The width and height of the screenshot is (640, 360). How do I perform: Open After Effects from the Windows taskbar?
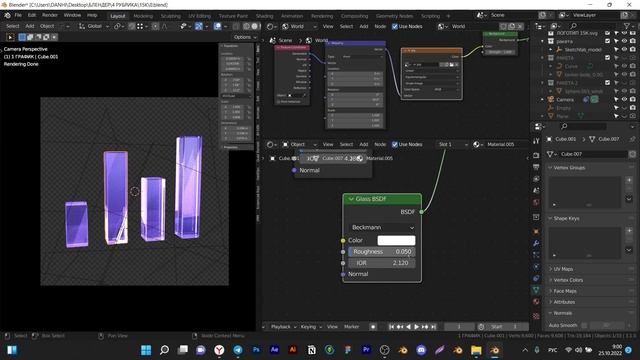click(274, 350)
